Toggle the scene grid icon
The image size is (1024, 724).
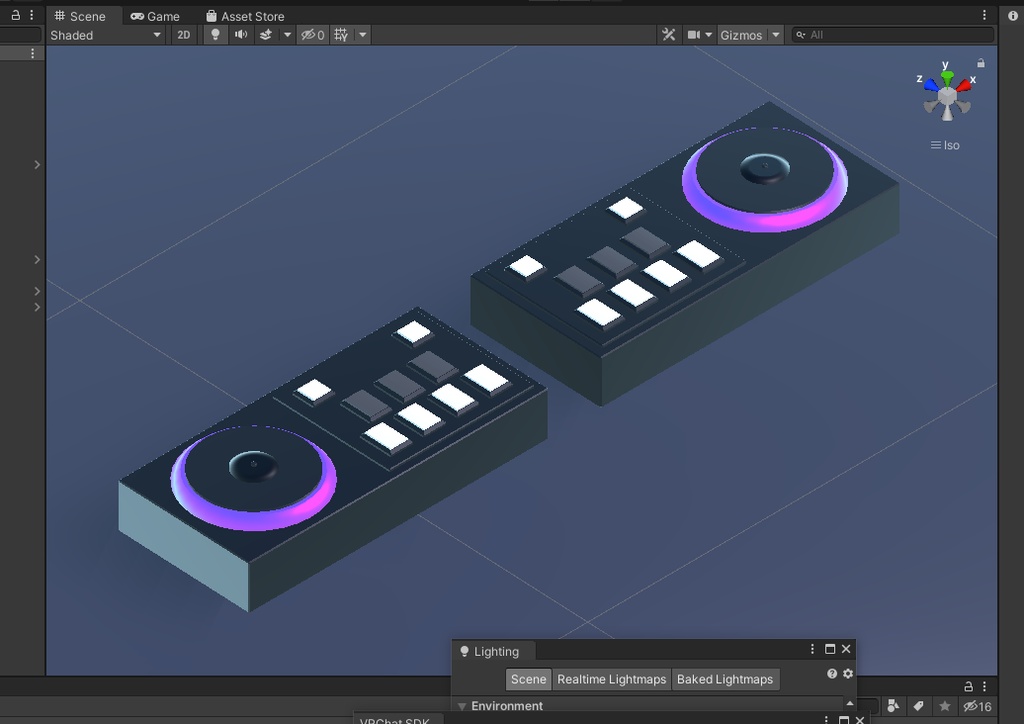point(342,35)
